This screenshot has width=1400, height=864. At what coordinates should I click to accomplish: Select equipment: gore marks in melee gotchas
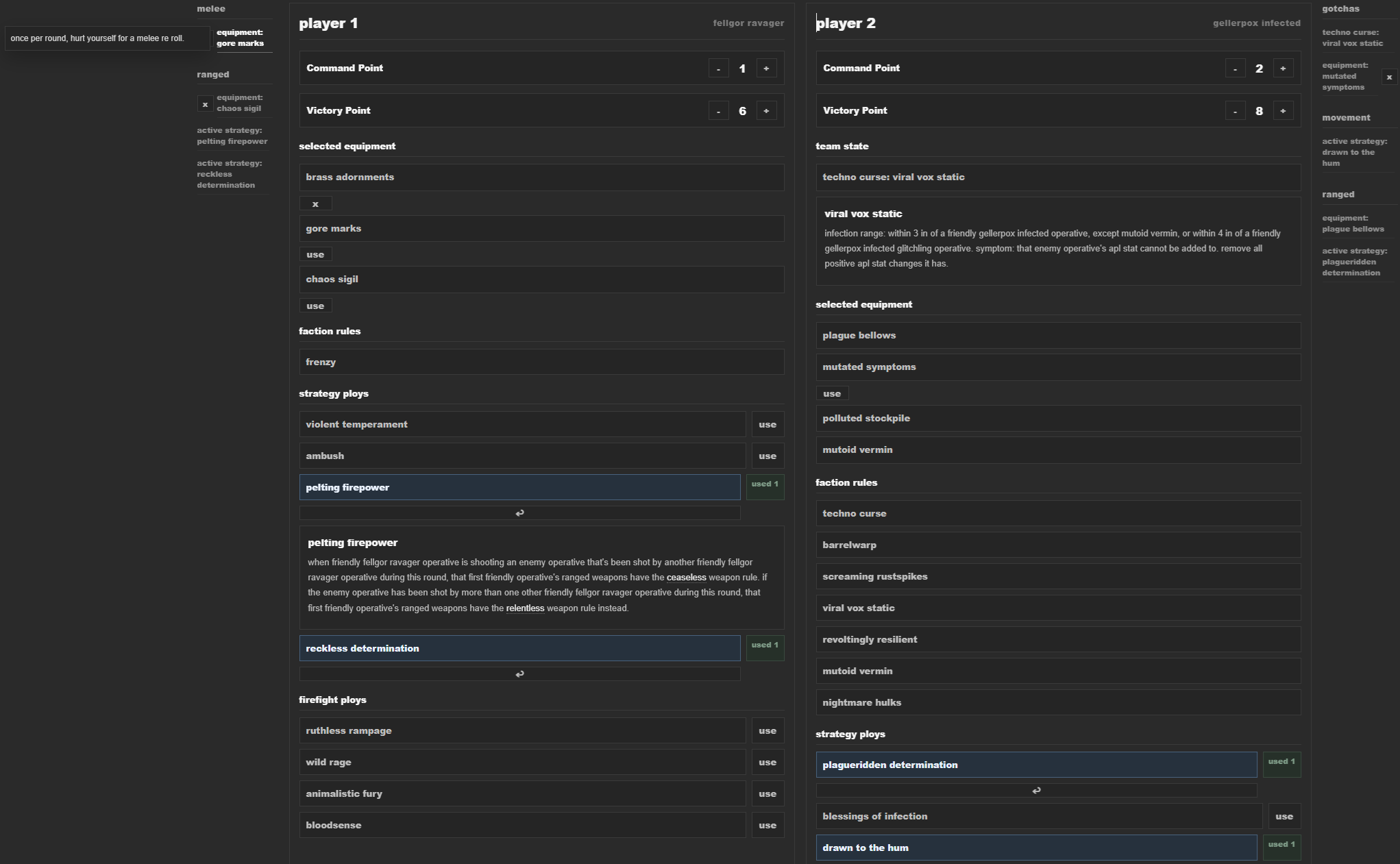pos(244,38)
